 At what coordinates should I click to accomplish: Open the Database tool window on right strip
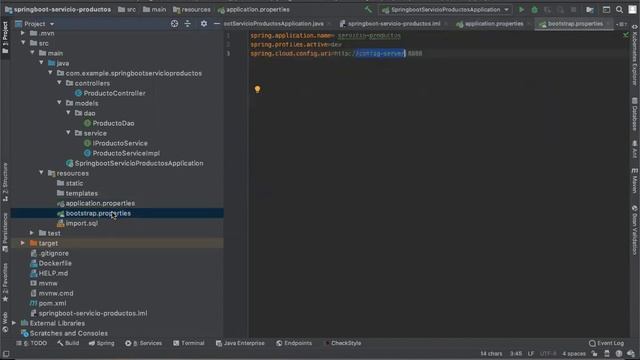[x=635, y=114]
